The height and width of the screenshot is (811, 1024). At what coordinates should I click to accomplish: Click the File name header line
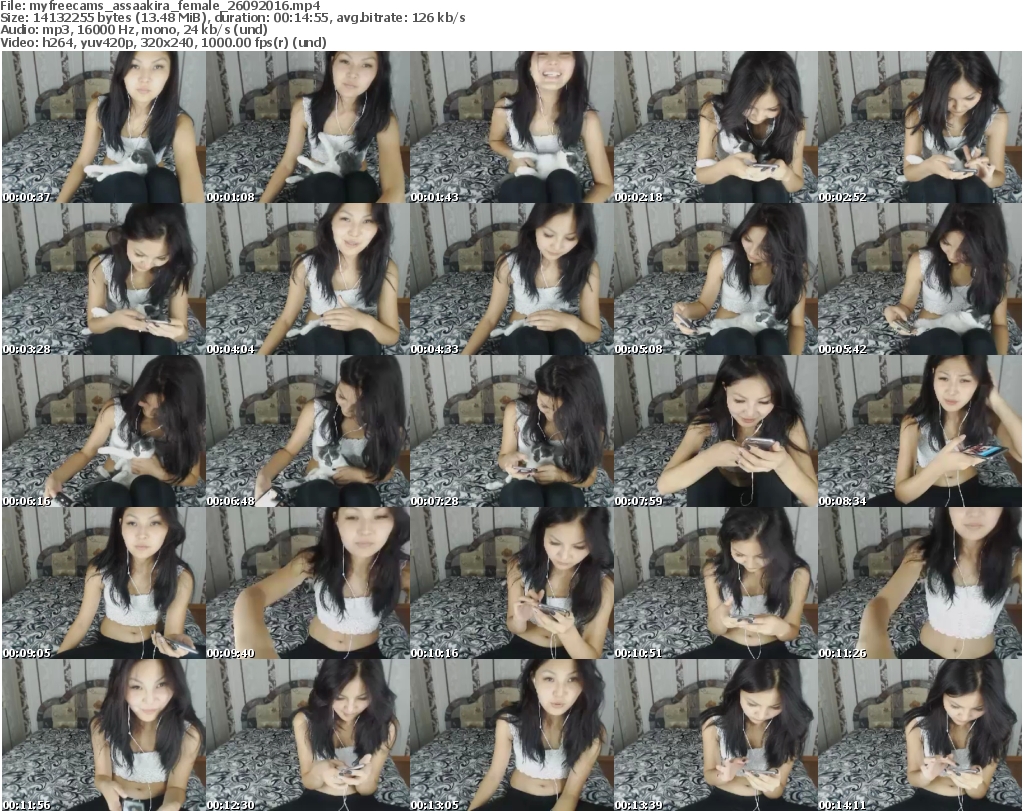[x=161, y=6]
